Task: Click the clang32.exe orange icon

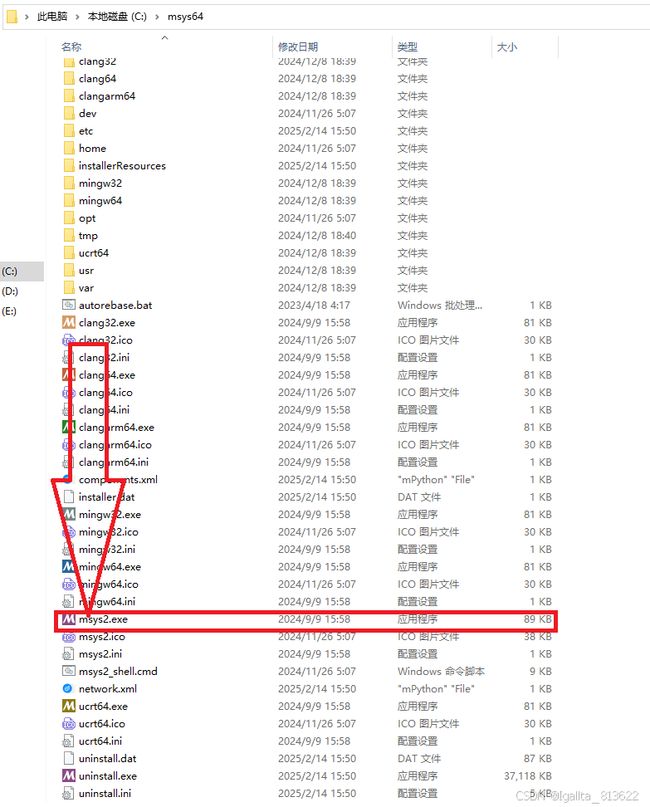Action: click(x=68, y=323)
